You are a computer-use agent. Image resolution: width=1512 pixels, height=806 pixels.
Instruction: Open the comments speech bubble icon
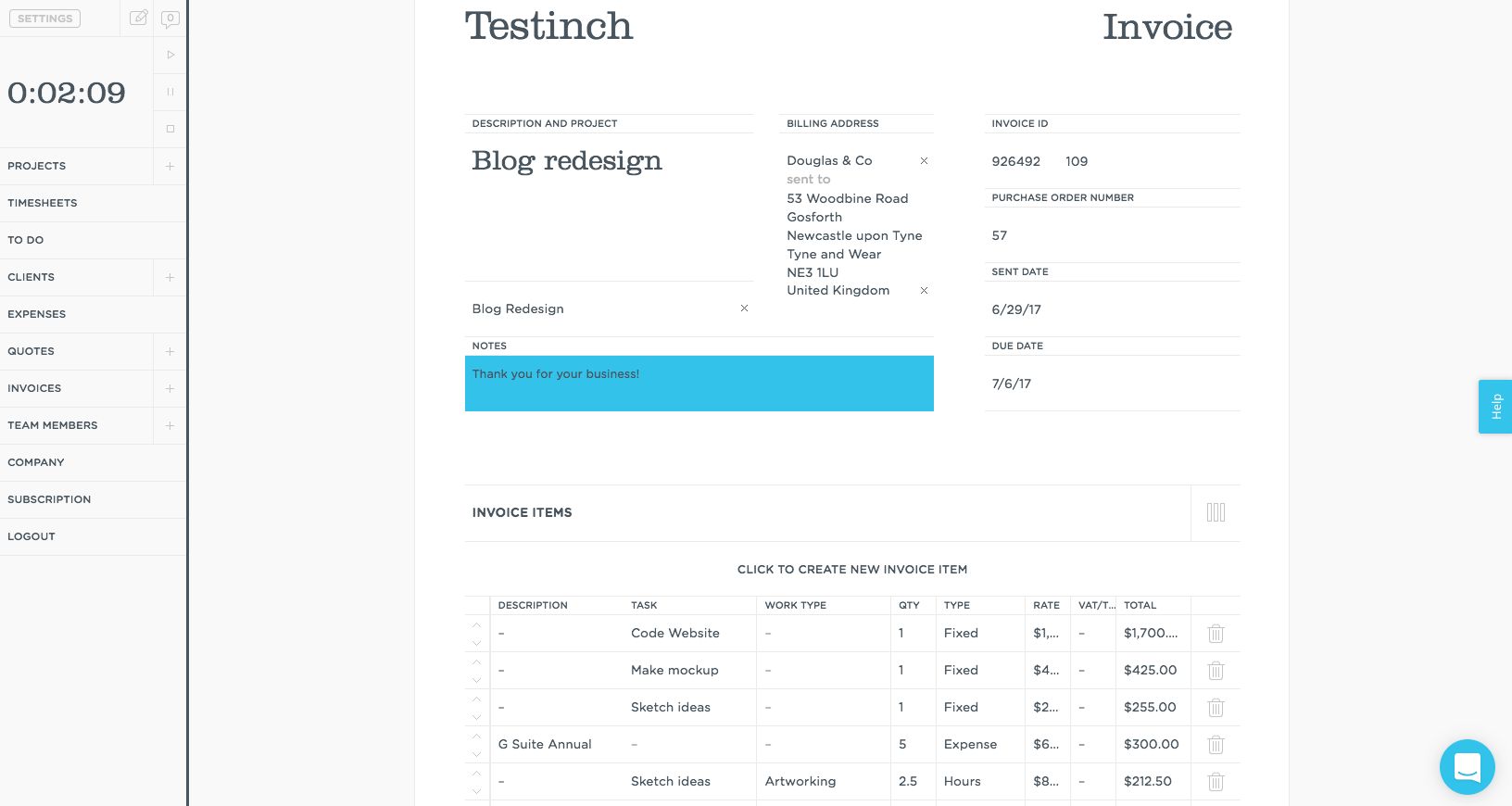click(170, 19)
